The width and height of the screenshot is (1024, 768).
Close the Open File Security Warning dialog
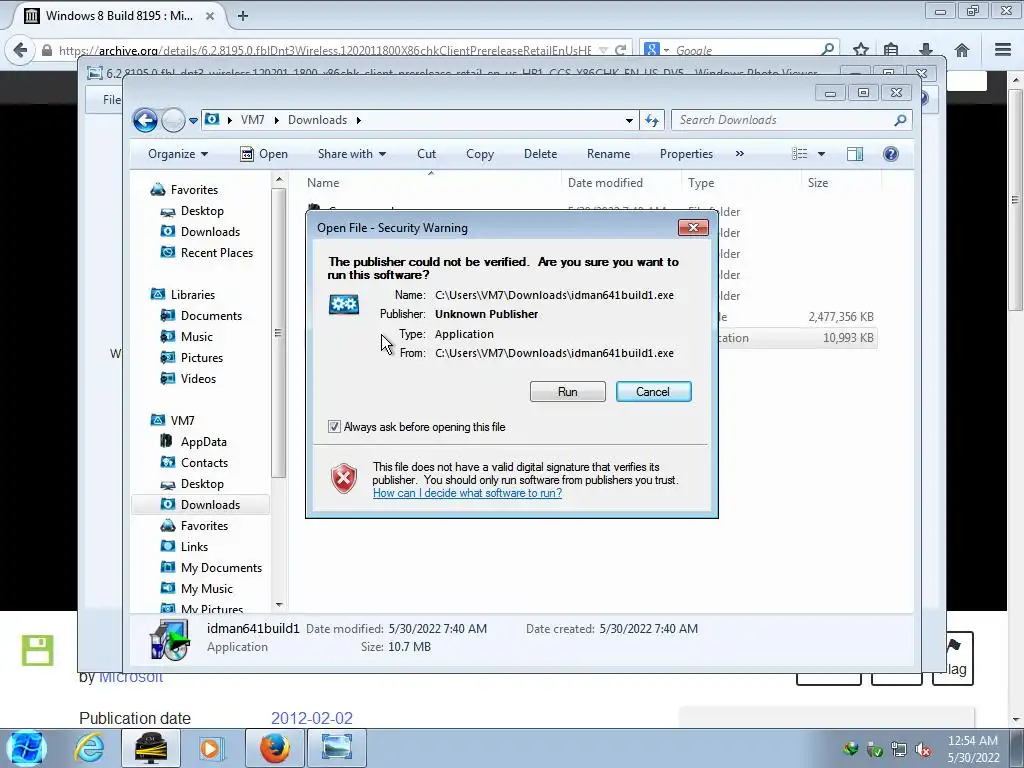click(693, 227)
